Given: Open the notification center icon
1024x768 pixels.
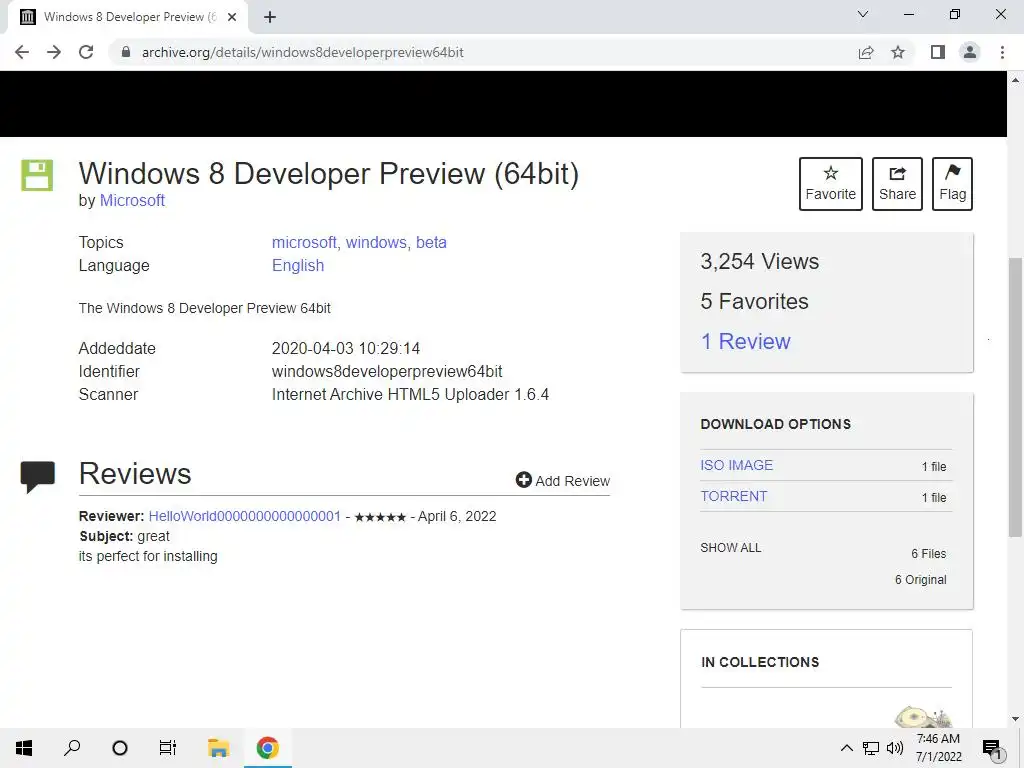Looking at the screenshot, I should click(992, 748).
